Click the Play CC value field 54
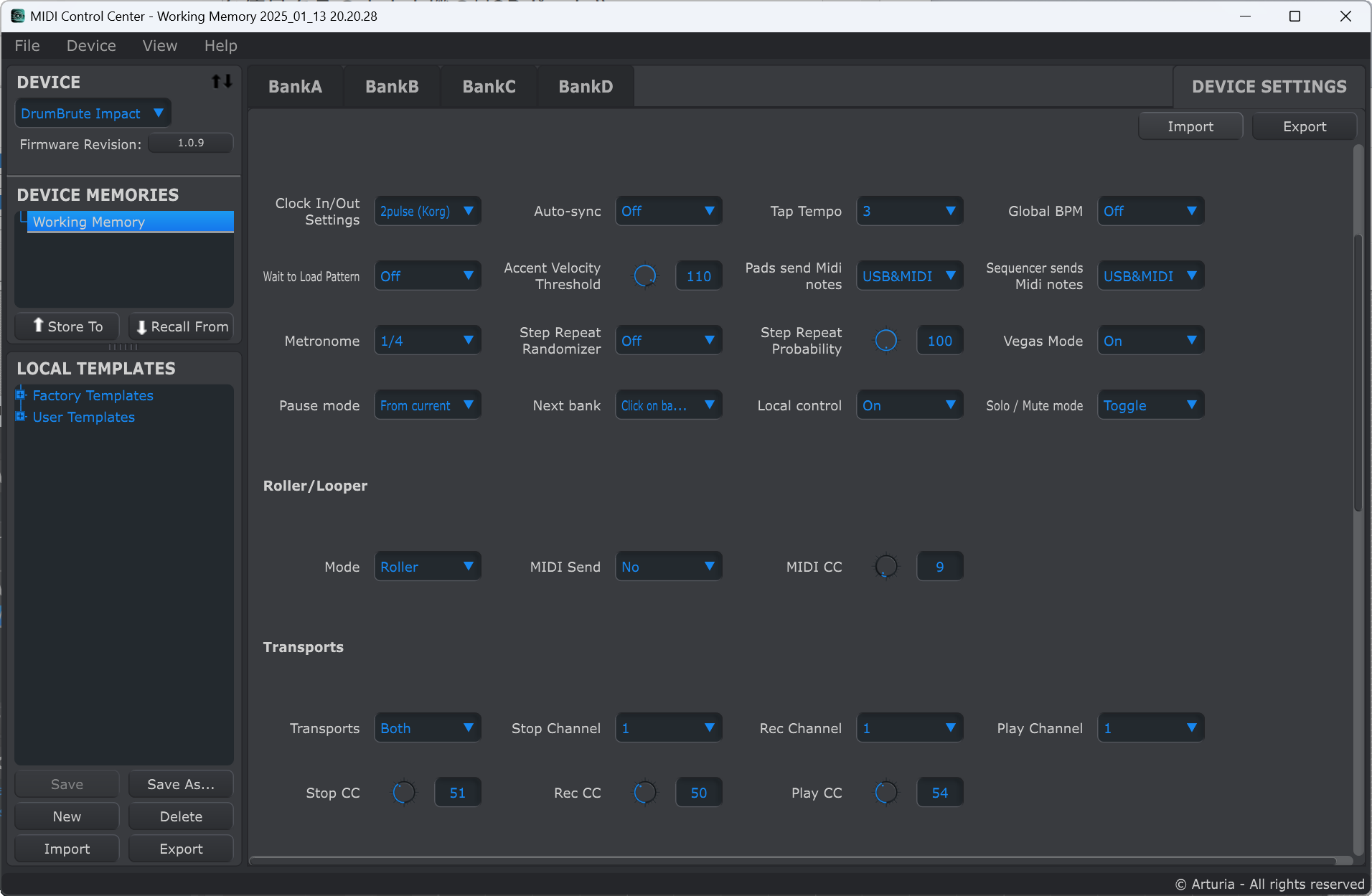Viewport: 1372px width, 896px height. (940, 793)
